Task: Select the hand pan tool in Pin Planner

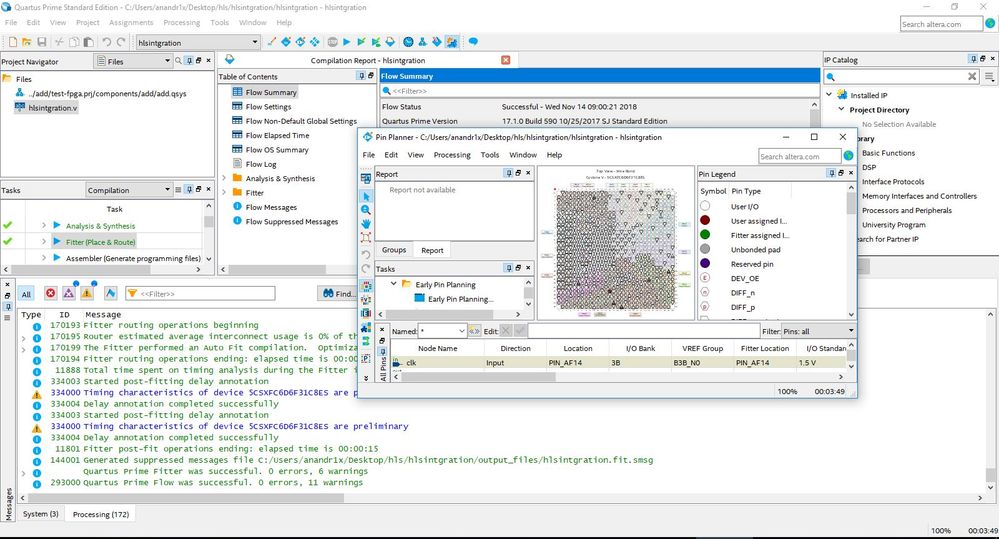Action: [x=366, y=225]
